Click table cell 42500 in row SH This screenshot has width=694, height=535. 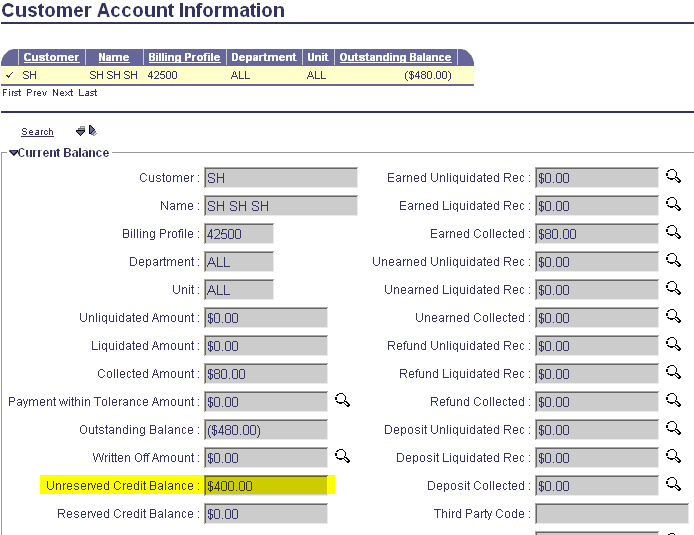coord(162,75)
